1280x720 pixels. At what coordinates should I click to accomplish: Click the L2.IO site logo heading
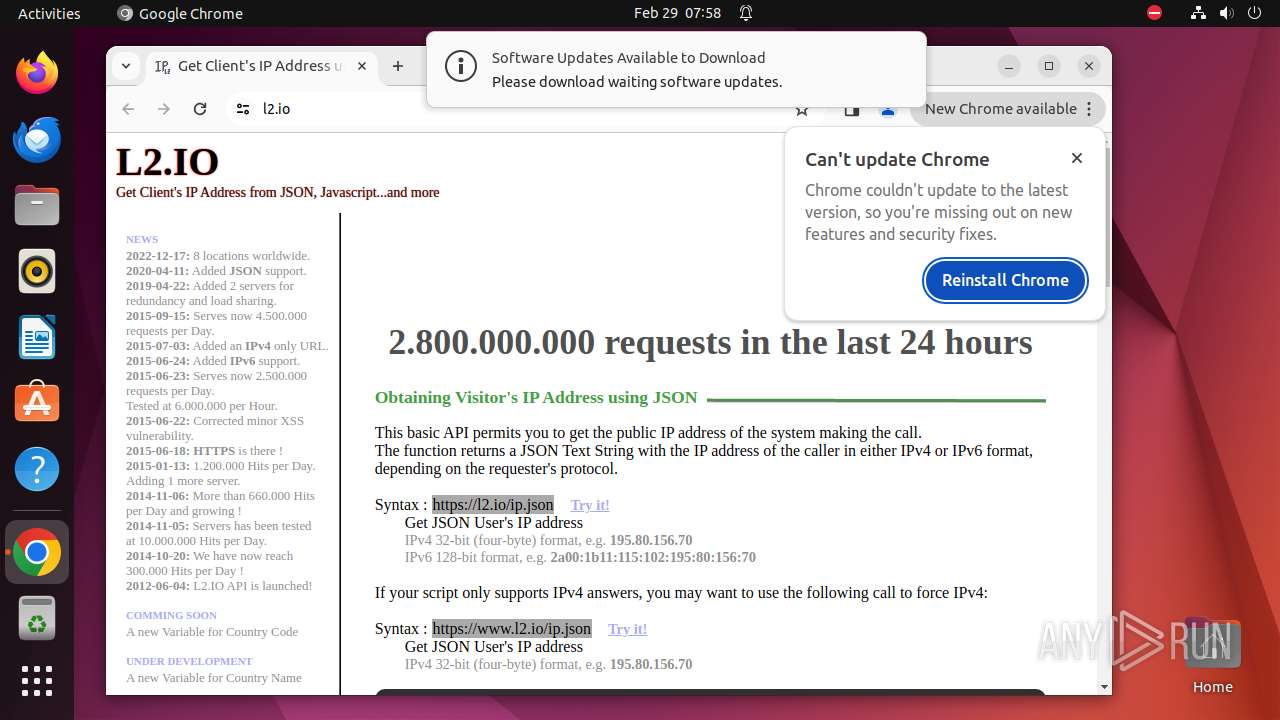coord(167,161)
